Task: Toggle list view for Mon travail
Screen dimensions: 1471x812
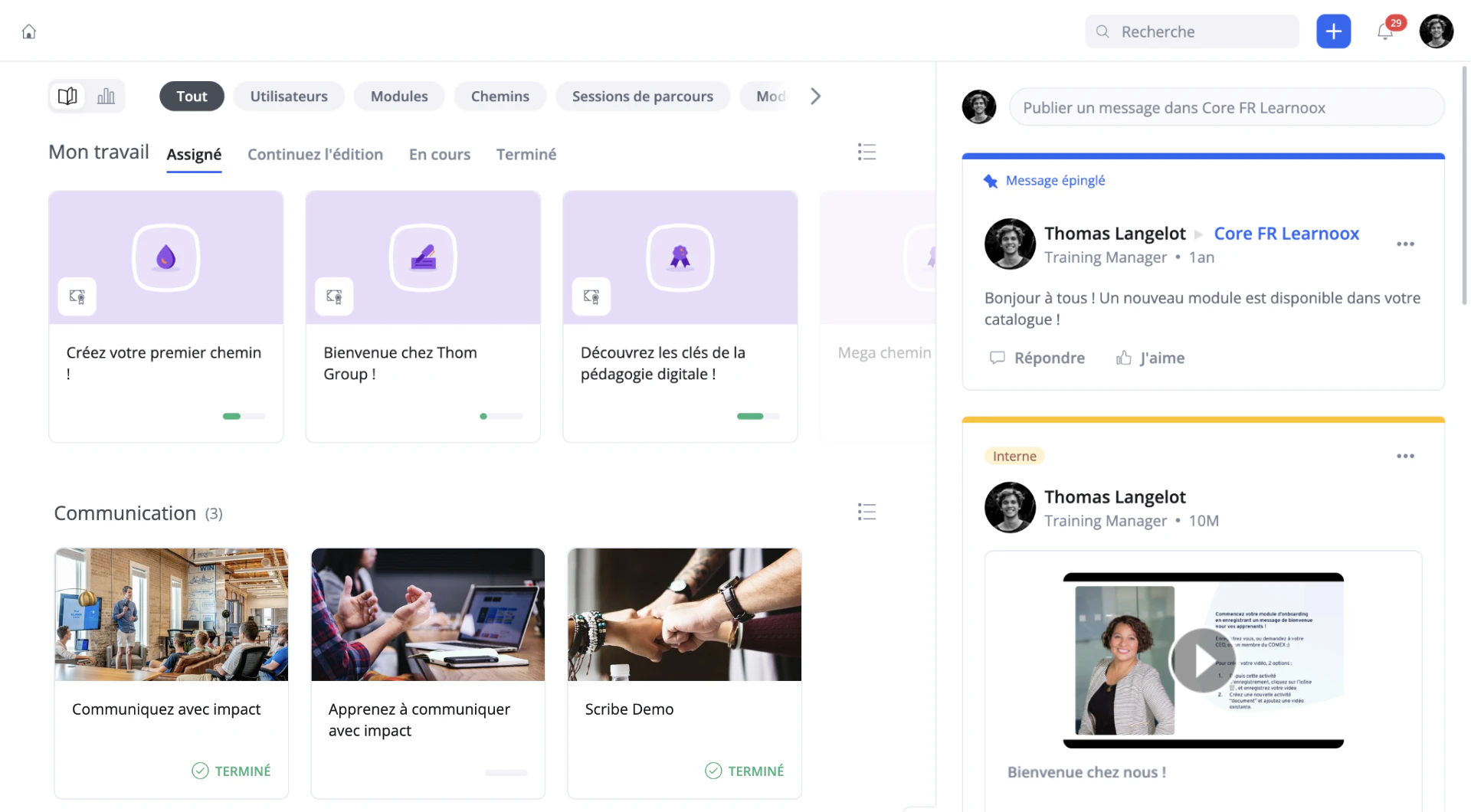Action: [x=867, y=152]
